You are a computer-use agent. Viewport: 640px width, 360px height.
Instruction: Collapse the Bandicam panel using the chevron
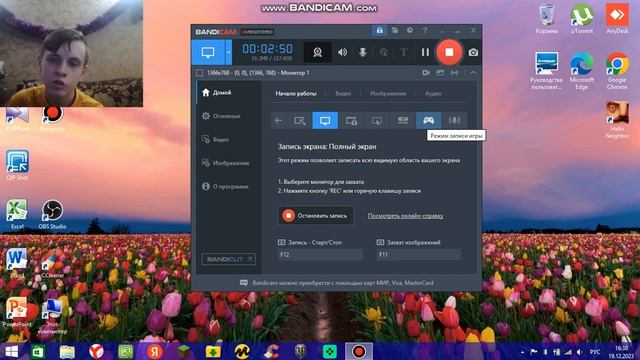pyautogui.click(x=473, y=73)
